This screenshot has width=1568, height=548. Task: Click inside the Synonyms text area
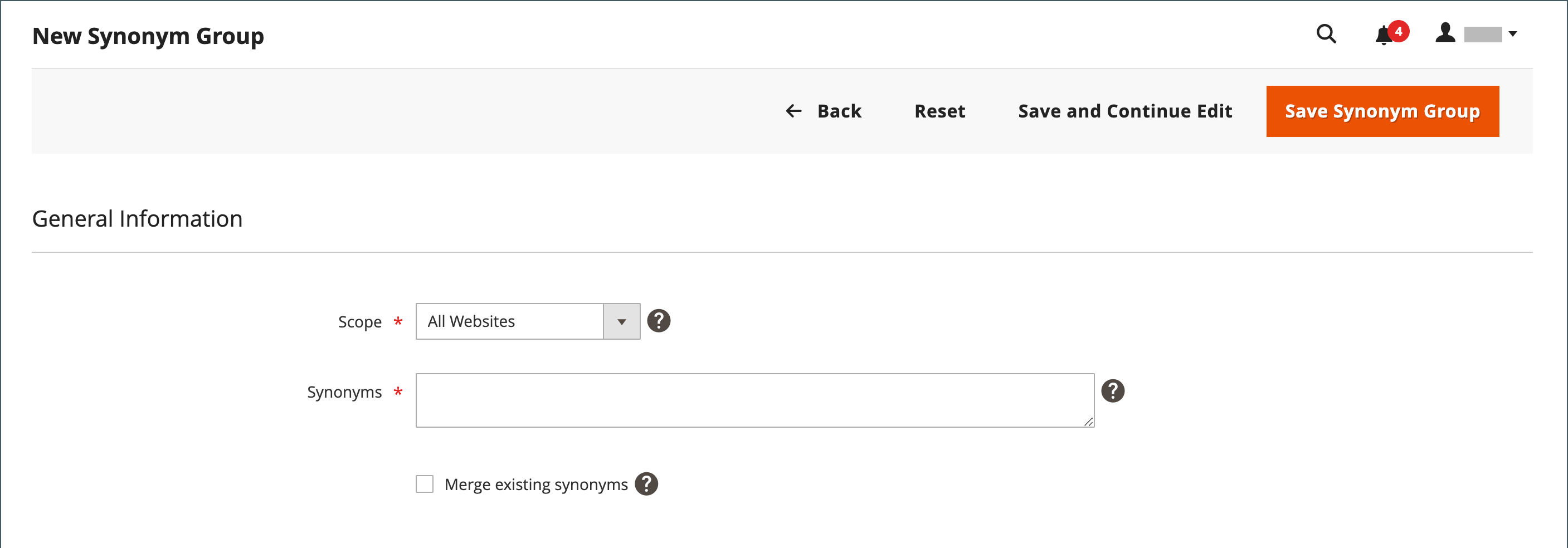pyautogui.click(x=755, y=400)
